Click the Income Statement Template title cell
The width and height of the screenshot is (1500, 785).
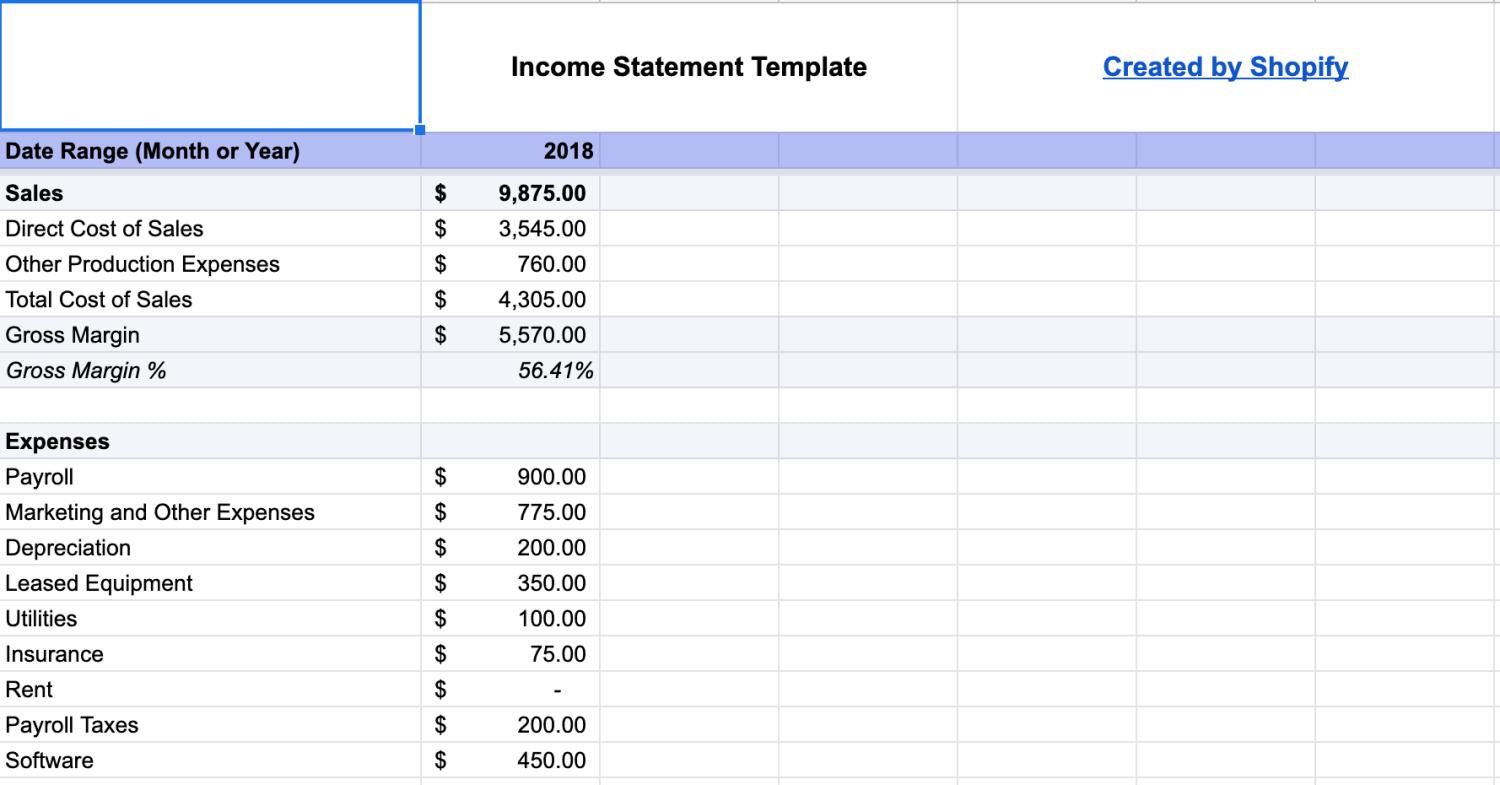tap(690, 67)
